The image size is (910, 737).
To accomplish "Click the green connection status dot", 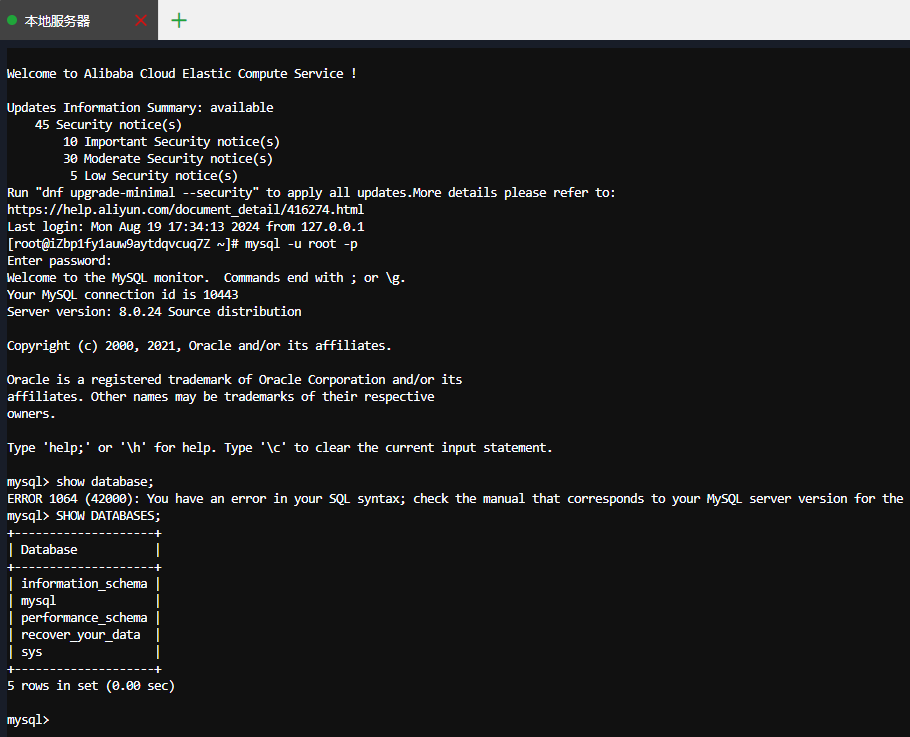I will pos(12,20).
